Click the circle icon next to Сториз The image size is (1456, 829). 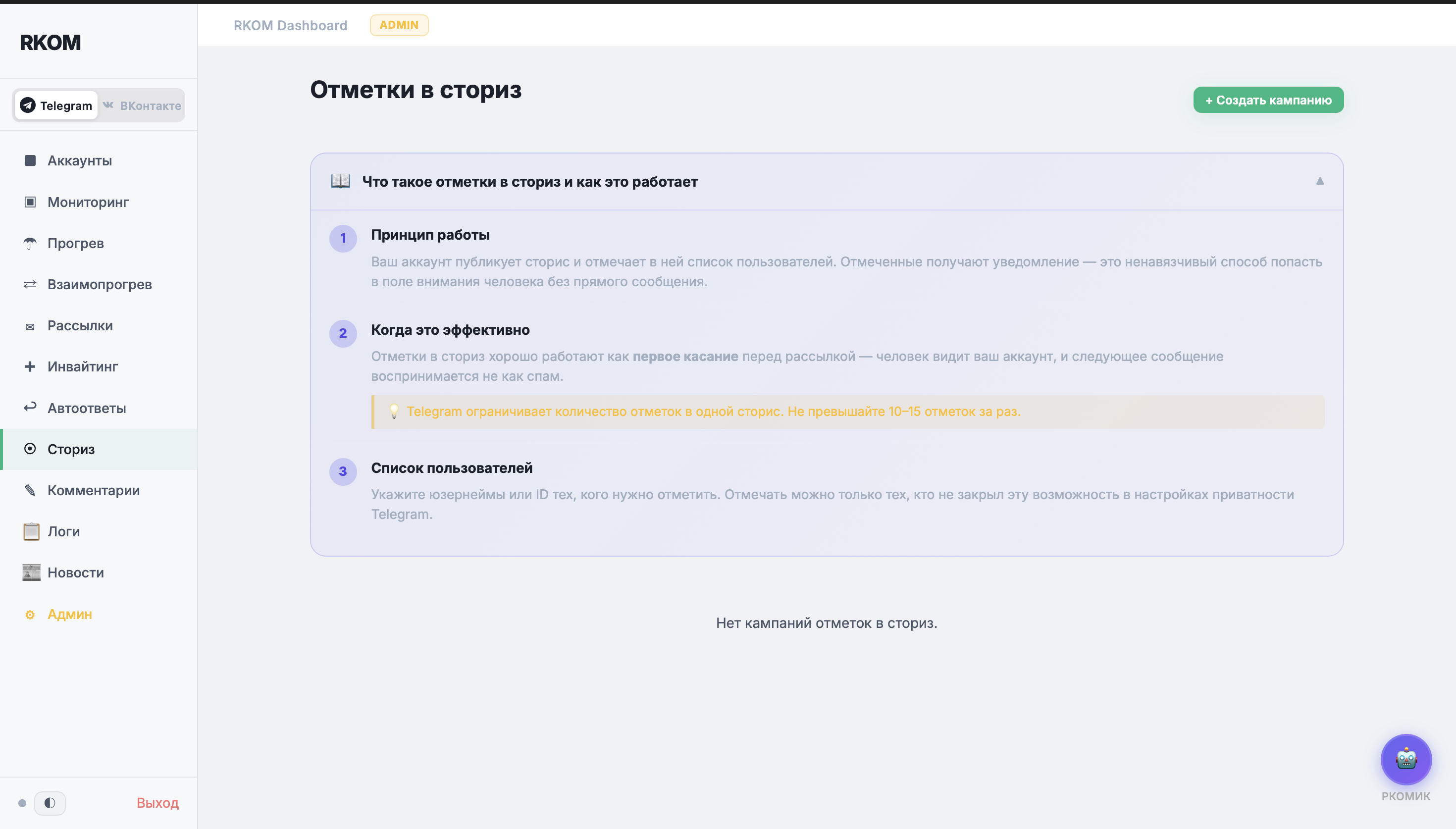[x=30, y=449]
